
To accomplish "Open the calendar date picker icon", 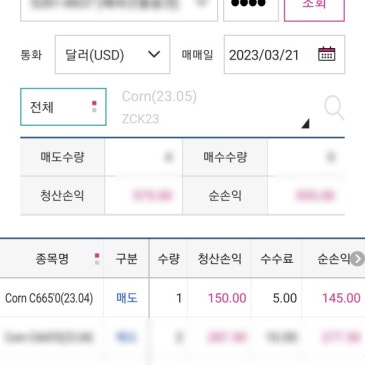I will [x=326, y=54].
